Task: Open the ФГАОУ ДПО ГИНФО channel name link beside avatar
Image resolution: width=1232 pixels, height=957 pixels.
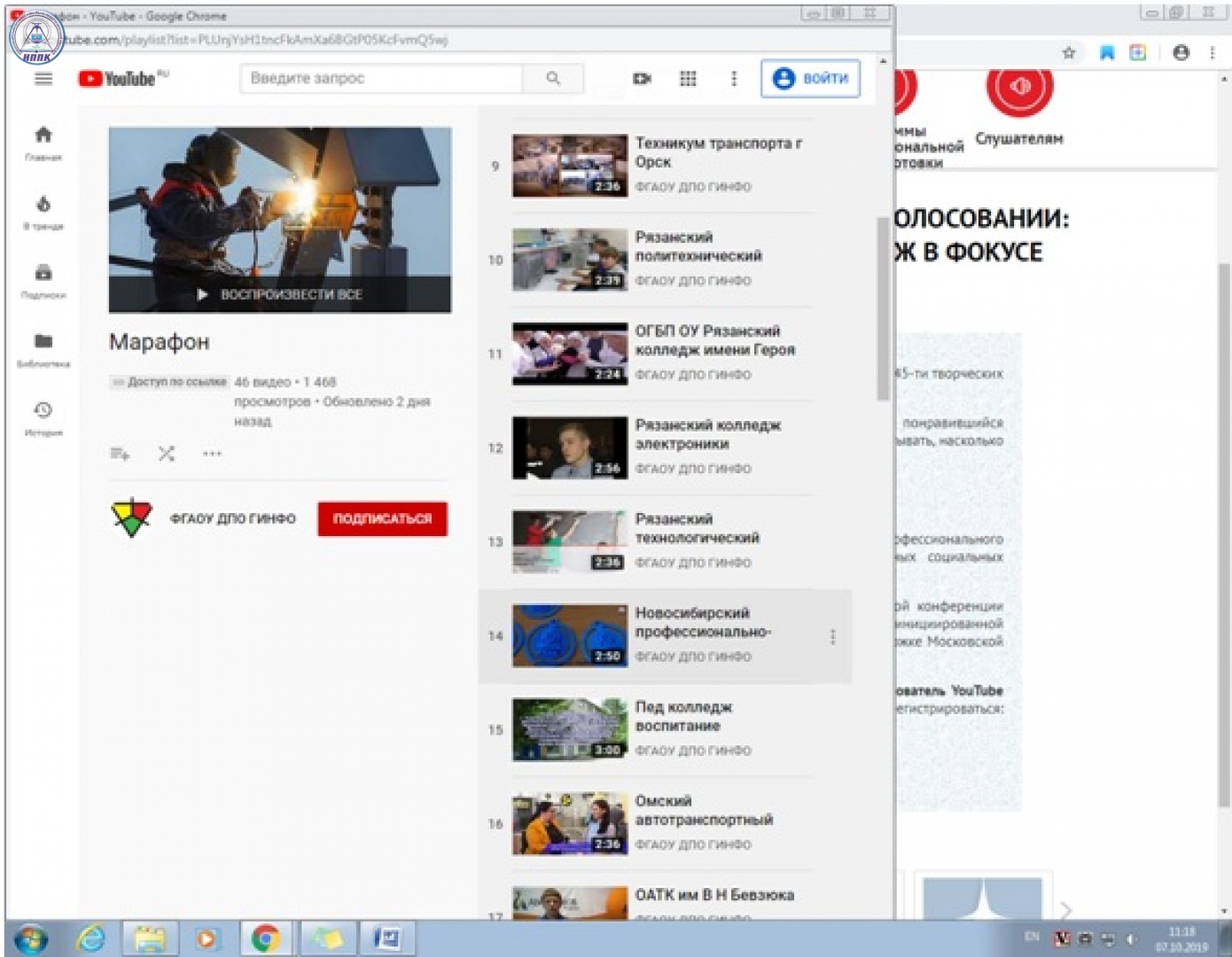Action: coord(233,518)
